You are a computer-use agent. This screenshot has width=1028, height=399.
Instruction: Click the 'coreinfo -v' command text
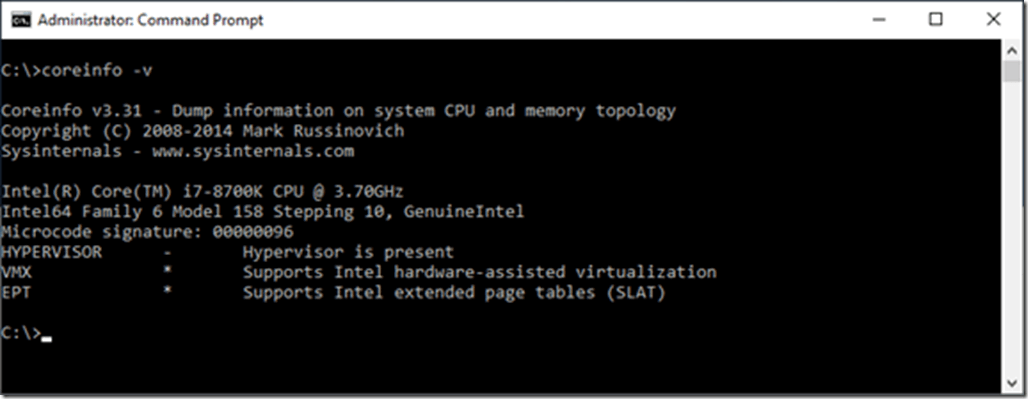coord(97,70)
